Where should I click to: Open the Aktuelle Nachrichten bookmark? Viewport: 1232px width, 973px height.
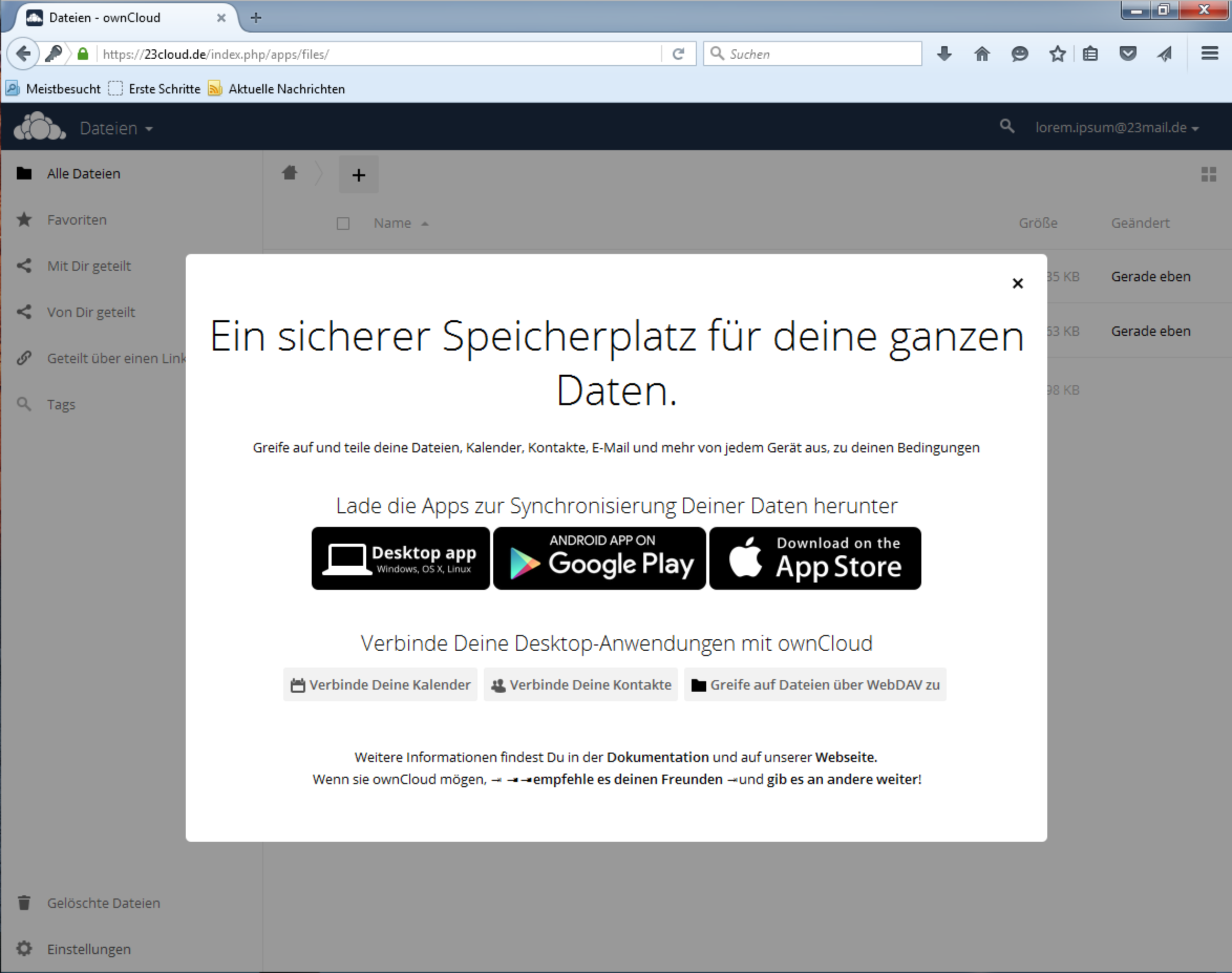tap(277, 88)
